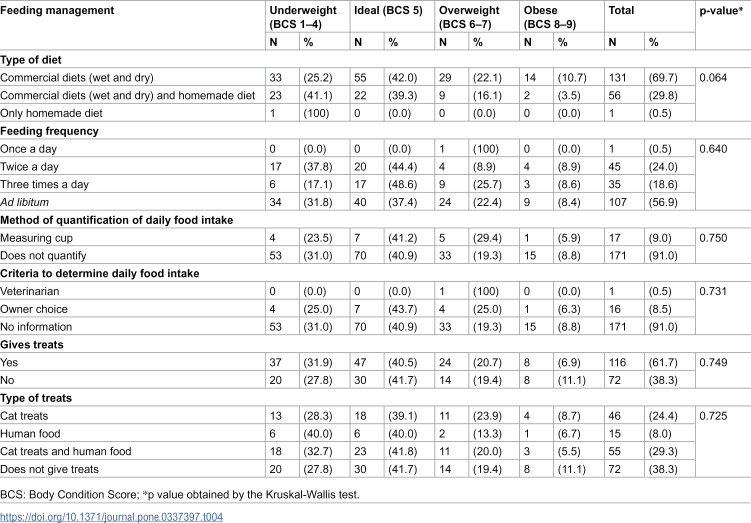The height and width of the screenshot is (523, 751).
Task: Select the Type of diet section heading
Action: point(31,60)
